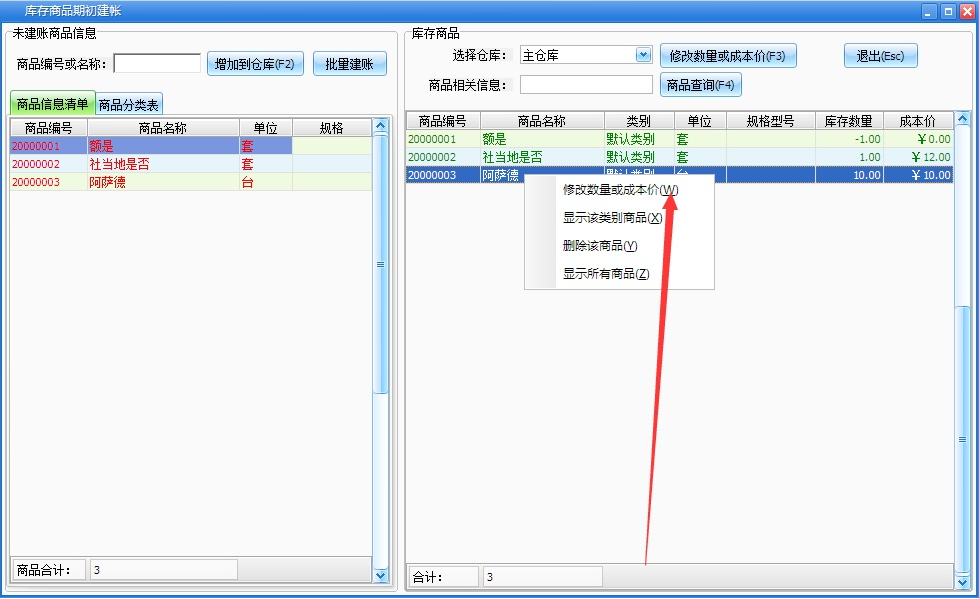Click right table 成本价 column header
Image resolution: width=979 pixels, height=599 pixels.
(x=918, y=121)
